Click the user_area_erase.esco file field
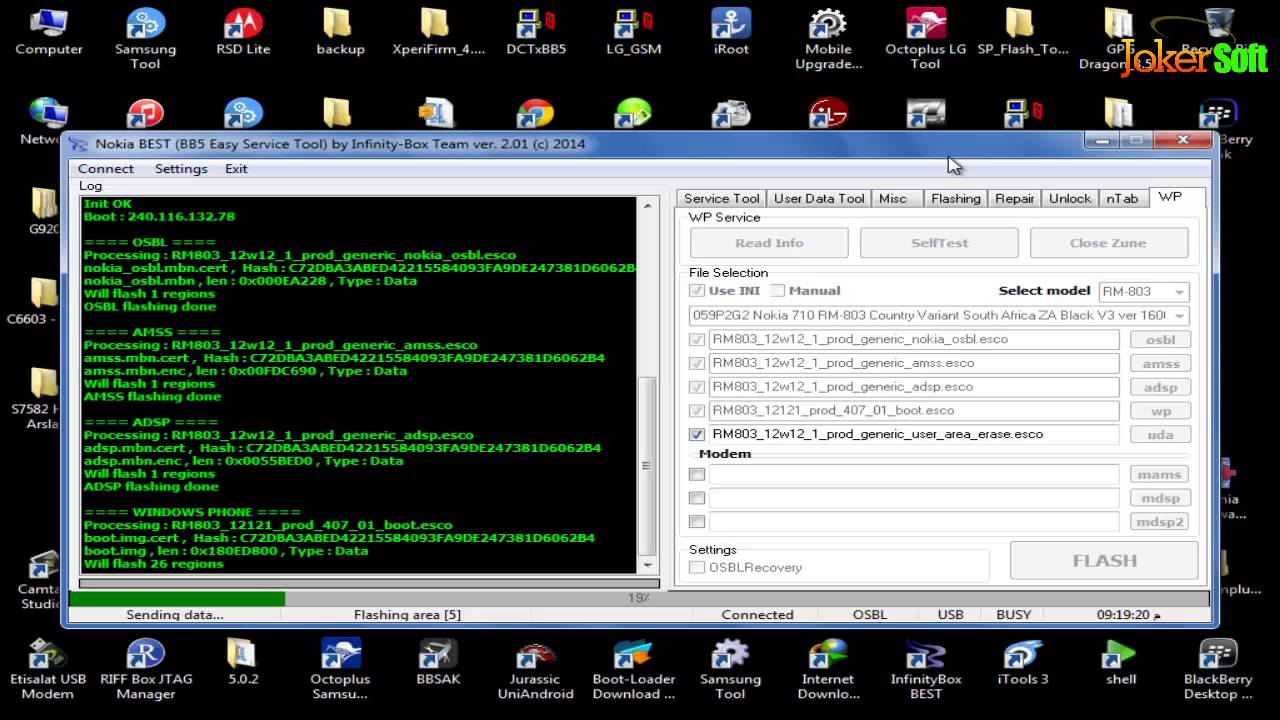This screenshot has width=1280, height=720. pos(913,435)
